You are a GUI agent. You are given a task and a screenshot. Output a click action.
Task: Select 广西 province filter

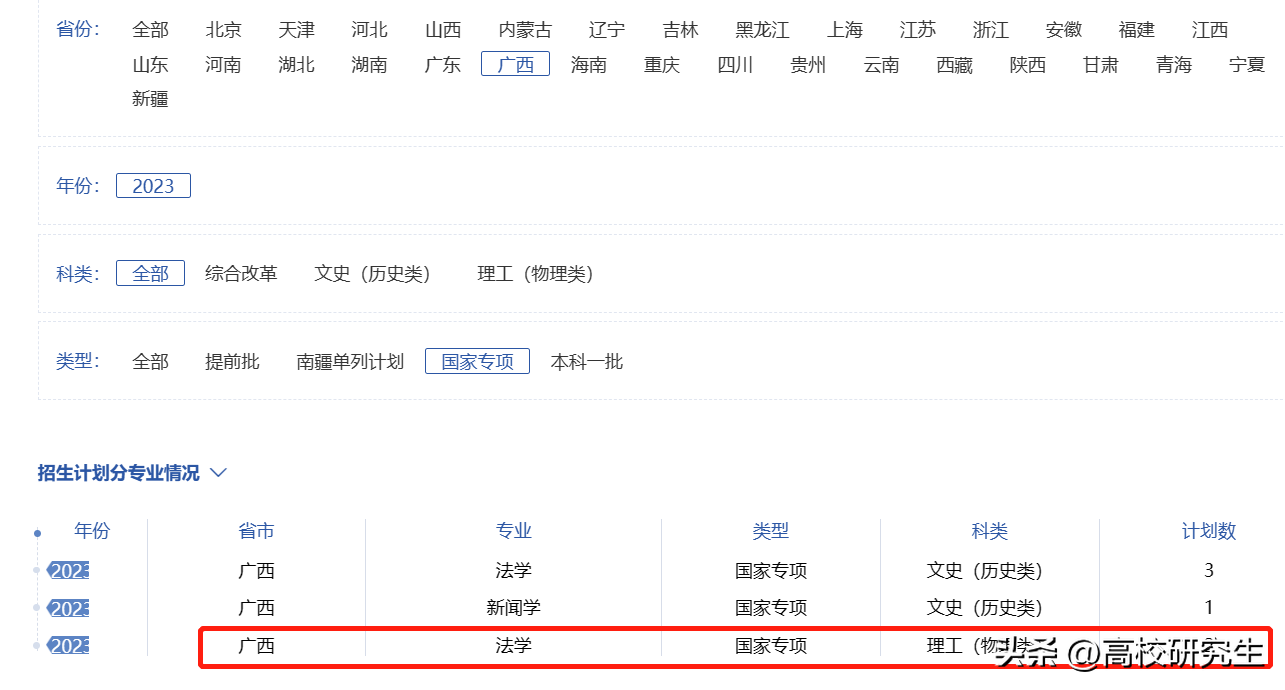pos(515,65)
